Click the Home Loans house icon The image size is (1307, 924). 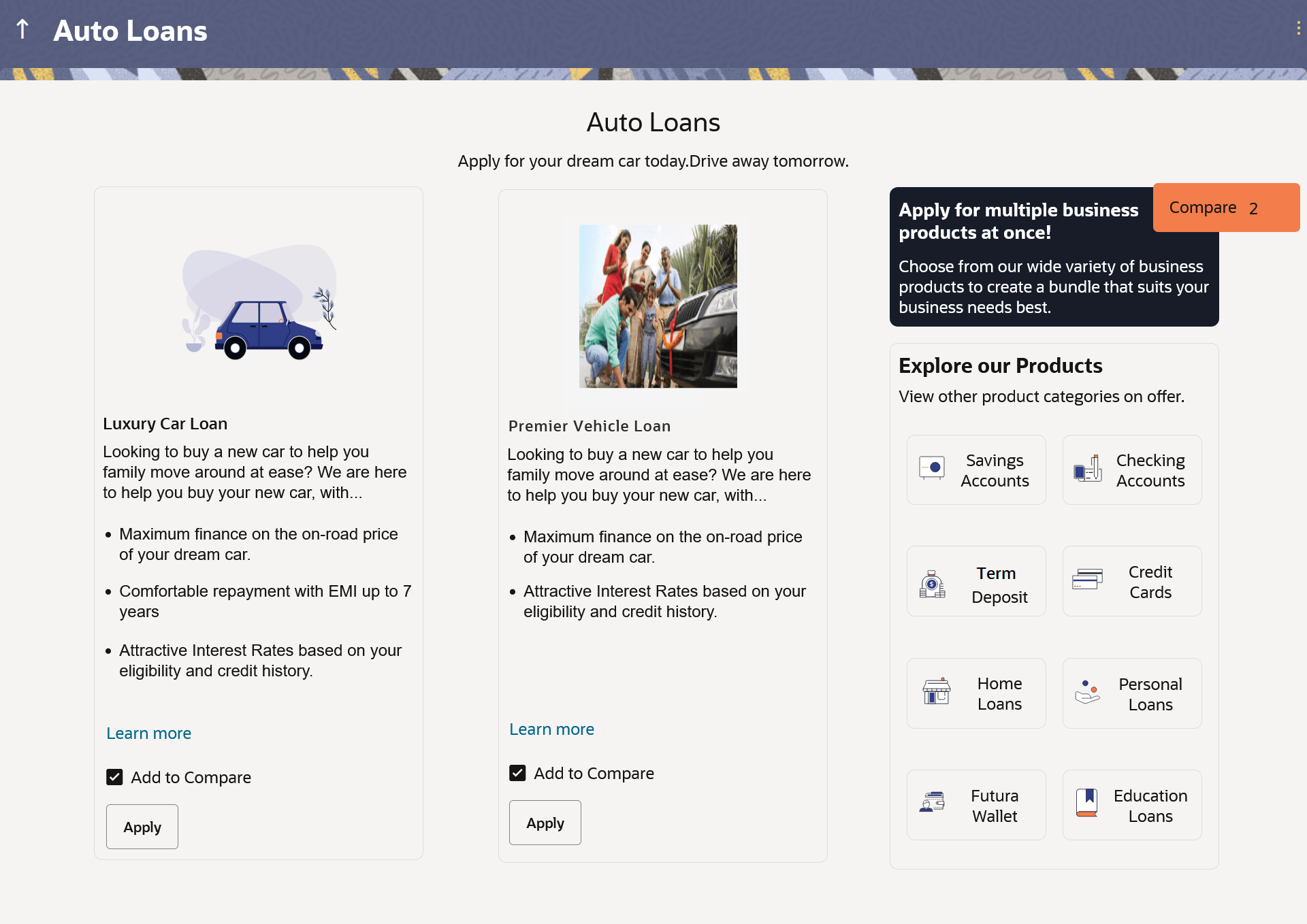(936, 692)
